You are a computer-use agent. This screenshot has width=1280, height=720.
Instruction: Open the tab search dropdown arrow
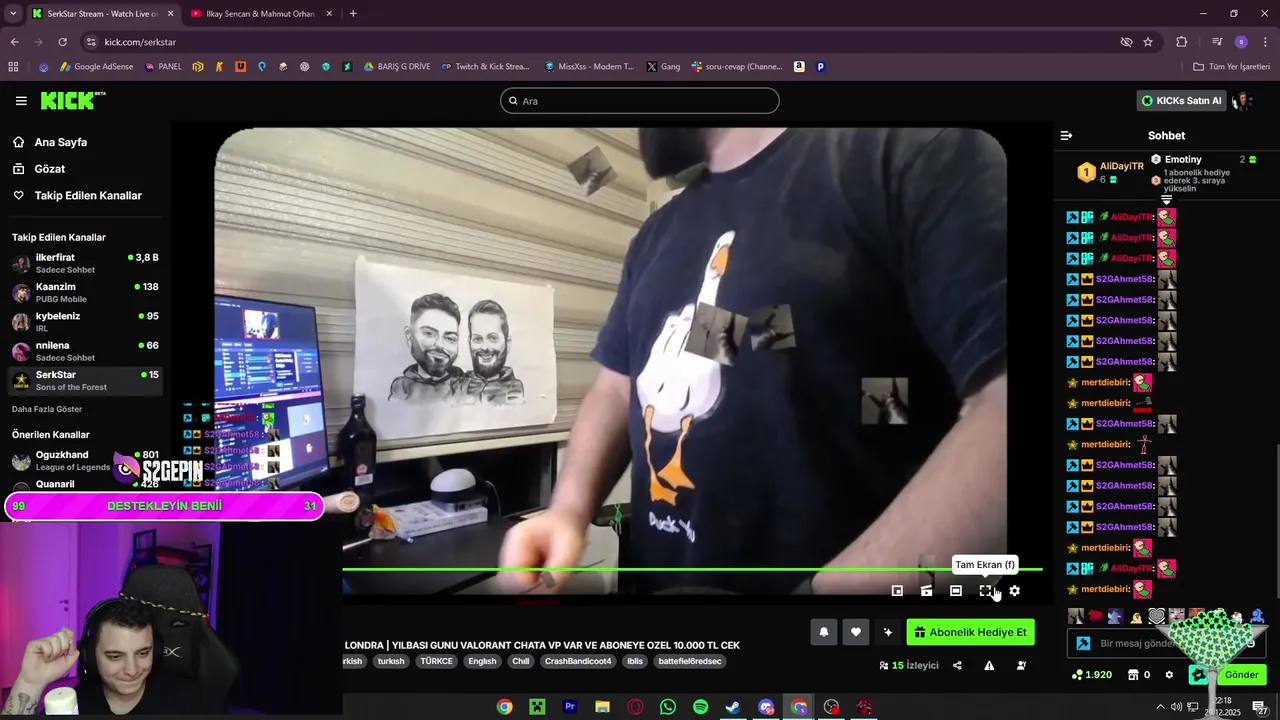(x=13, y=14)
